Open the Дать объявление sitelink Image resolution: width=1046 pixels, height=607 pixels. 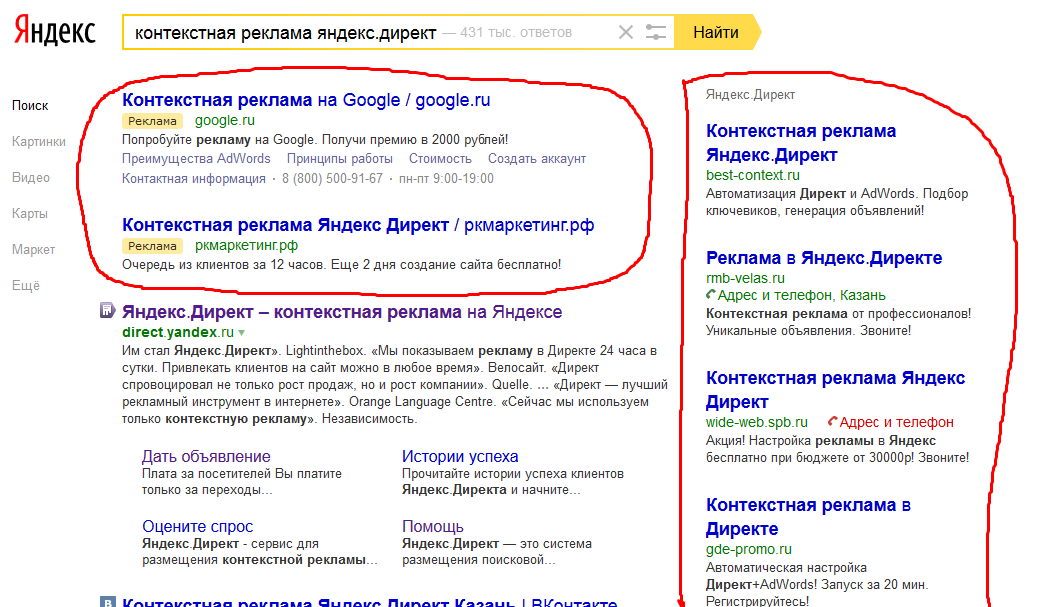[x=206, y=456]
